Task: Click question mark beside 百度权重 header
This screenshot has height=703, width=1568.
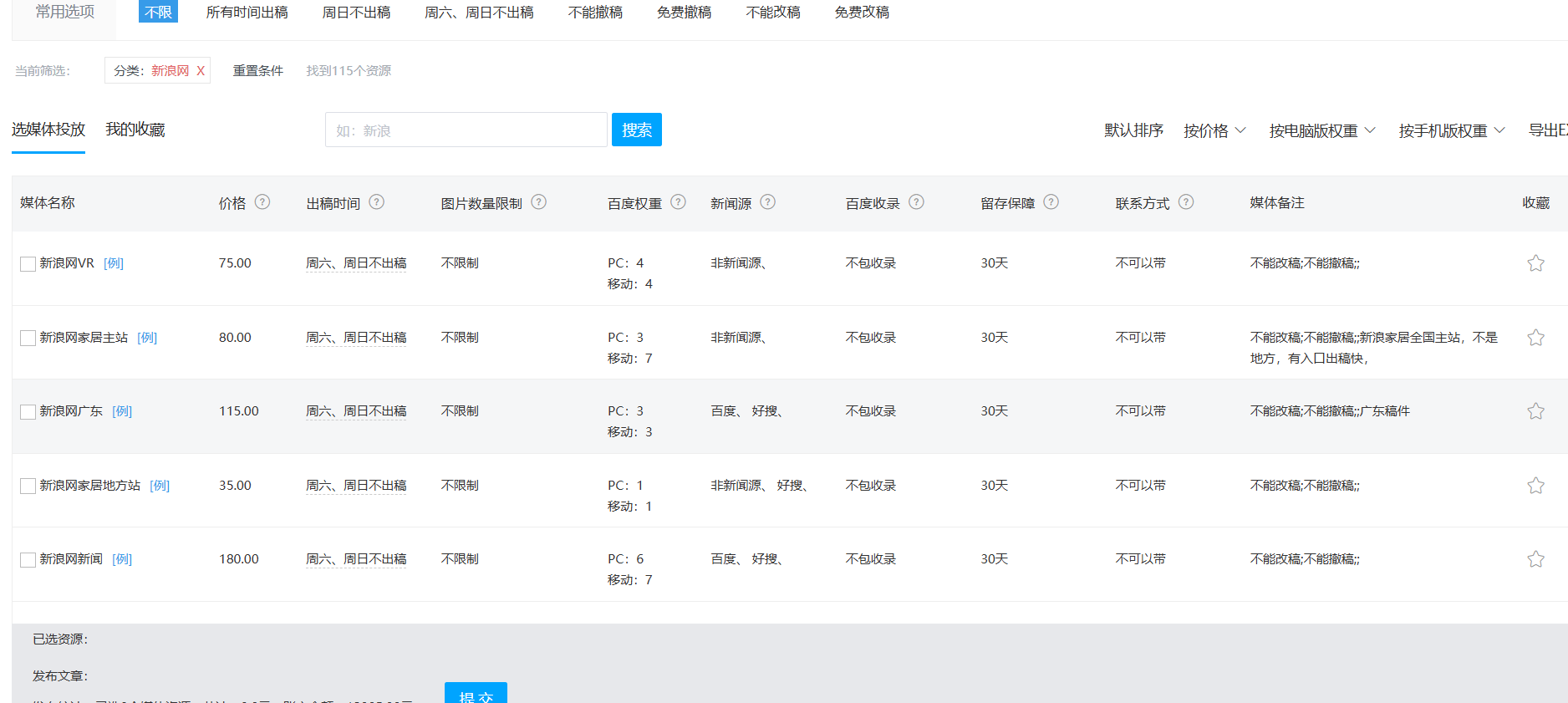Action: tap(679, 202)
